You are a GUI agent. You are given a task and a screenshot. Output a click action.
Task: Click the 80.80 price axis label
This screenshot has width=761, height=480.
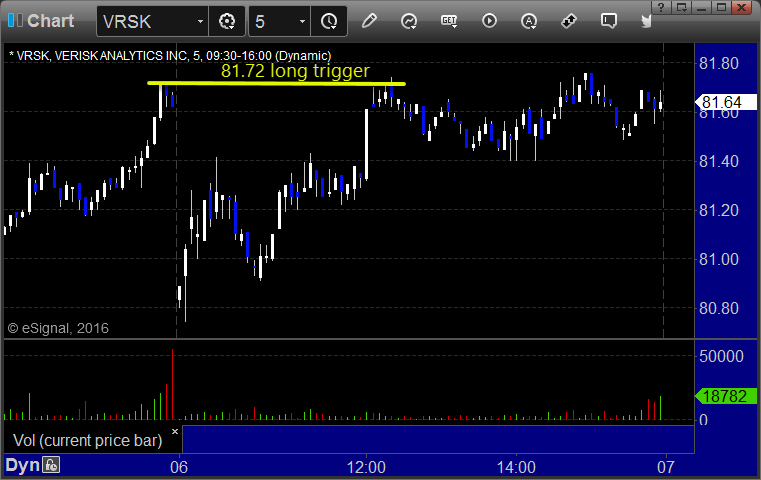(x=718, y=308)
